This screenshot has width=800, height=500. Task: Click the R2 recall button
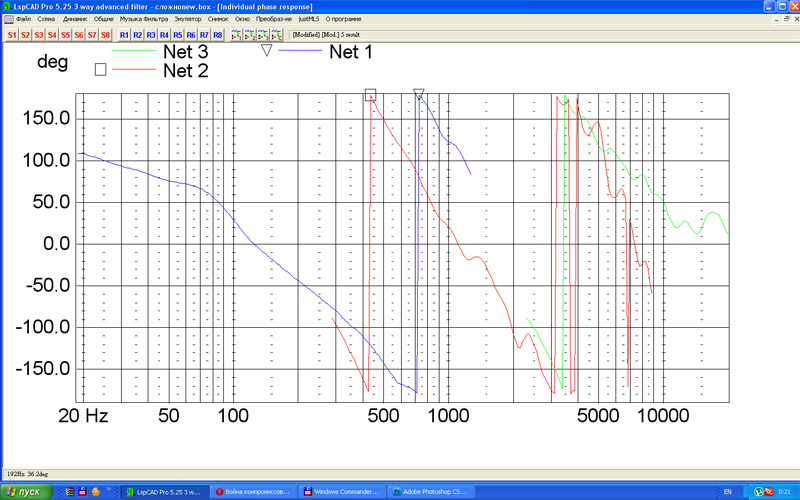(137, 35)
